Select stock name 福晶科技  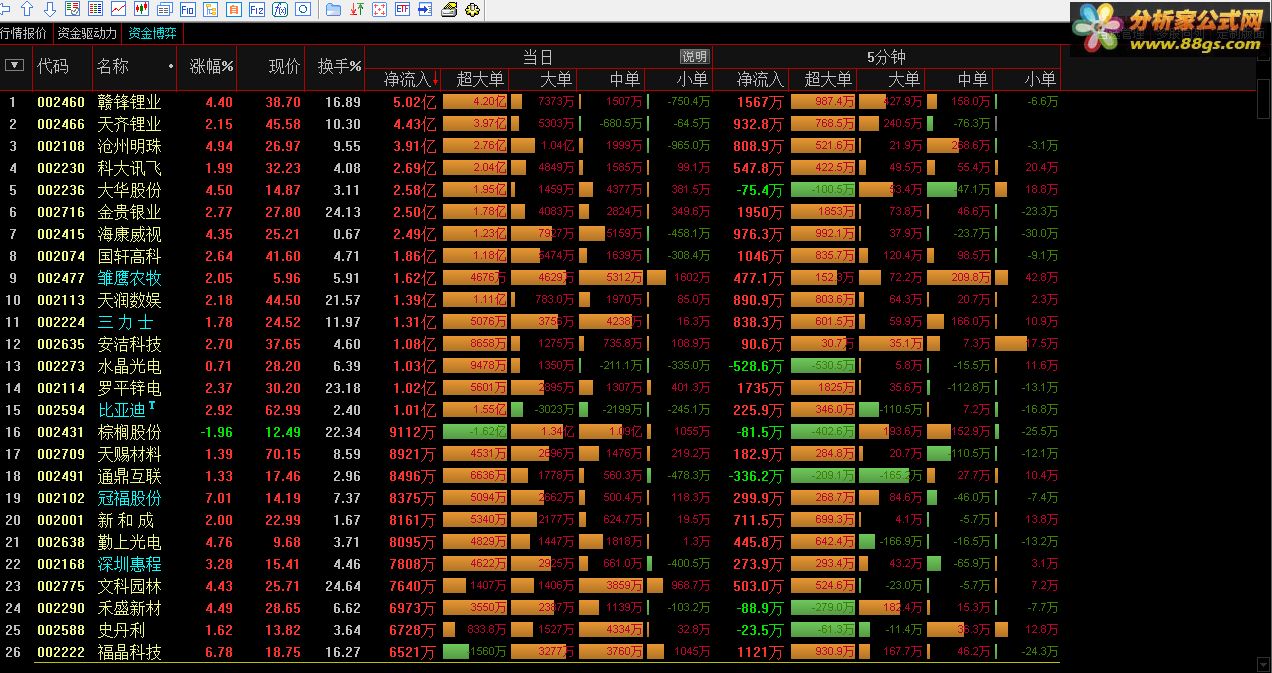click(129, 652)
